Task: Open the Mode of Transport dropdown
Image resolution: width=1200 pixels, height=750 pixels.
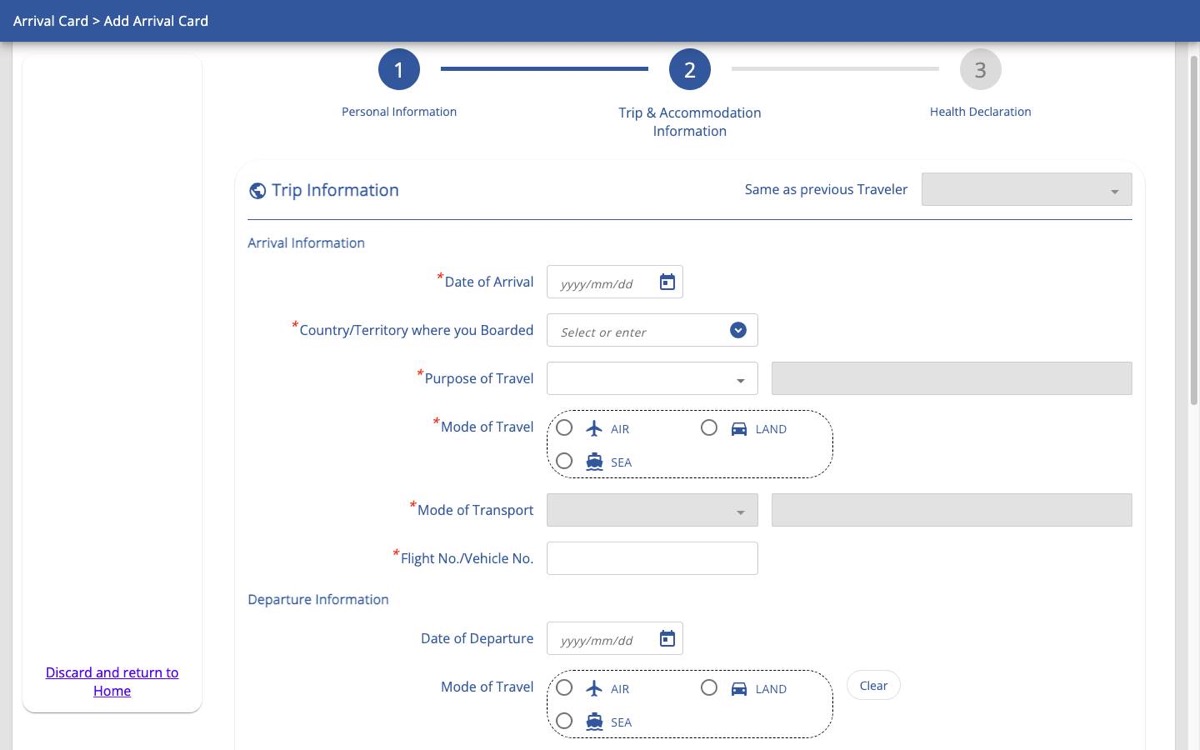Action: click(x=652, y=510)
